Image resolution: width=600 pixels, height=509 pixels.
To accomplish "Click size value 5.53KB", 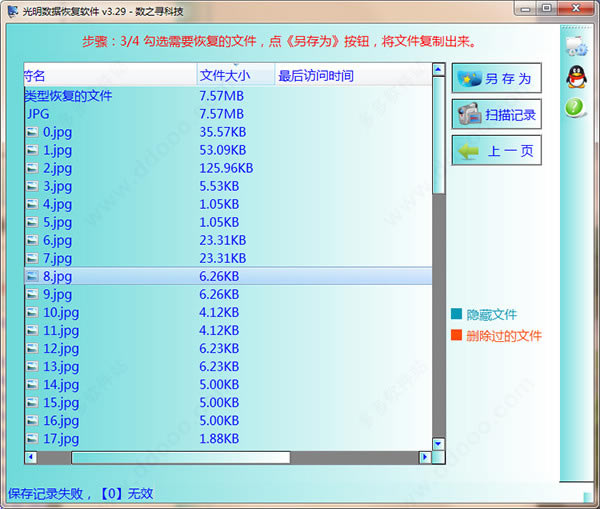I will coord(219,186).
